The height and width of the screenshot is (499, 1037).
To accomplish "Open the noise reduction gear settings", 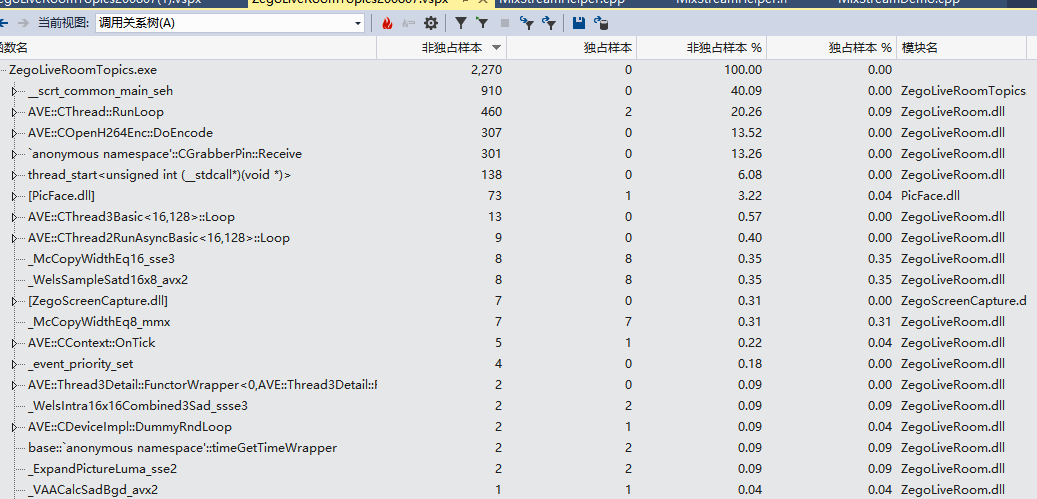I will [431, 24].
